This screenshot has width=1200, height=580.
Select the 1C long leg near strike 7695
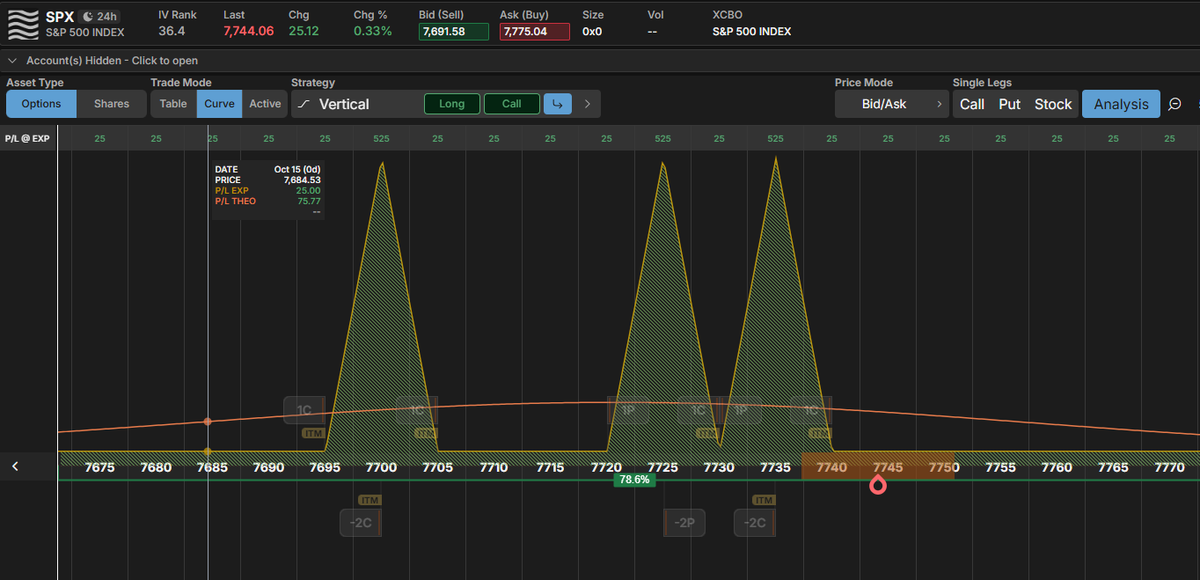pos(304,410)
